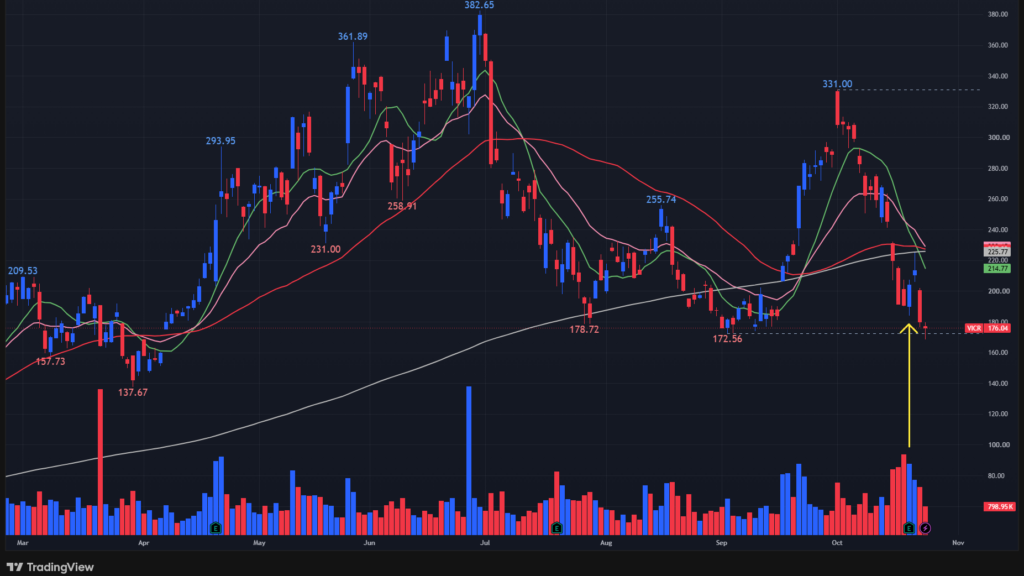Click the tall blue late-June volume spike
The width and height of the screenshot is (1024, 576).
pos(469,460)
